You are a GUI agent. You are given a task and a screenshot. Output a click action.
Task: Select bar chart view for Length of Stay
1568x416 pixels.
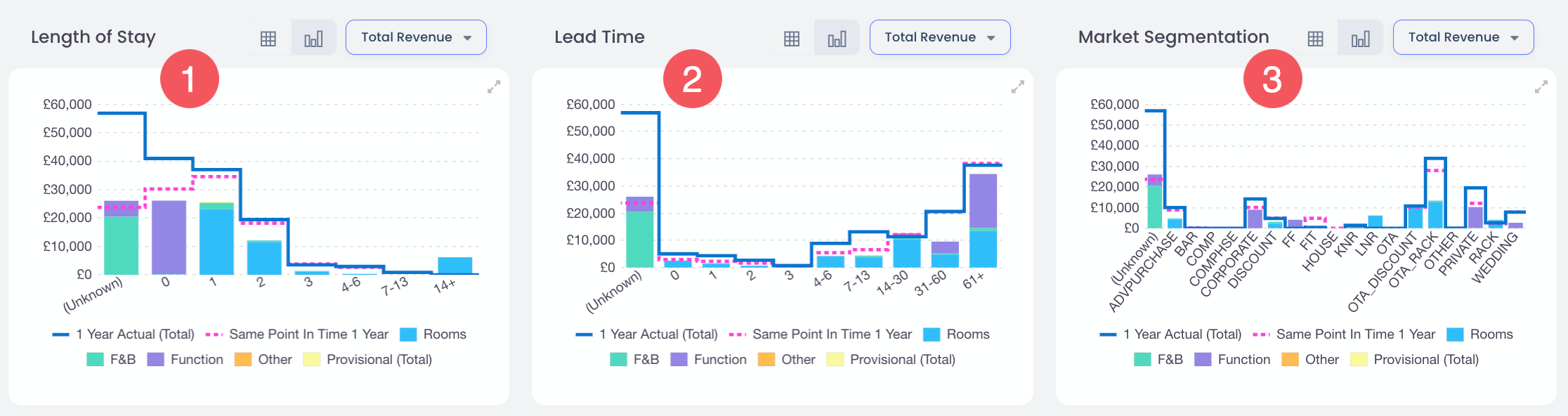pyautogui.click(x=313, y=38)
